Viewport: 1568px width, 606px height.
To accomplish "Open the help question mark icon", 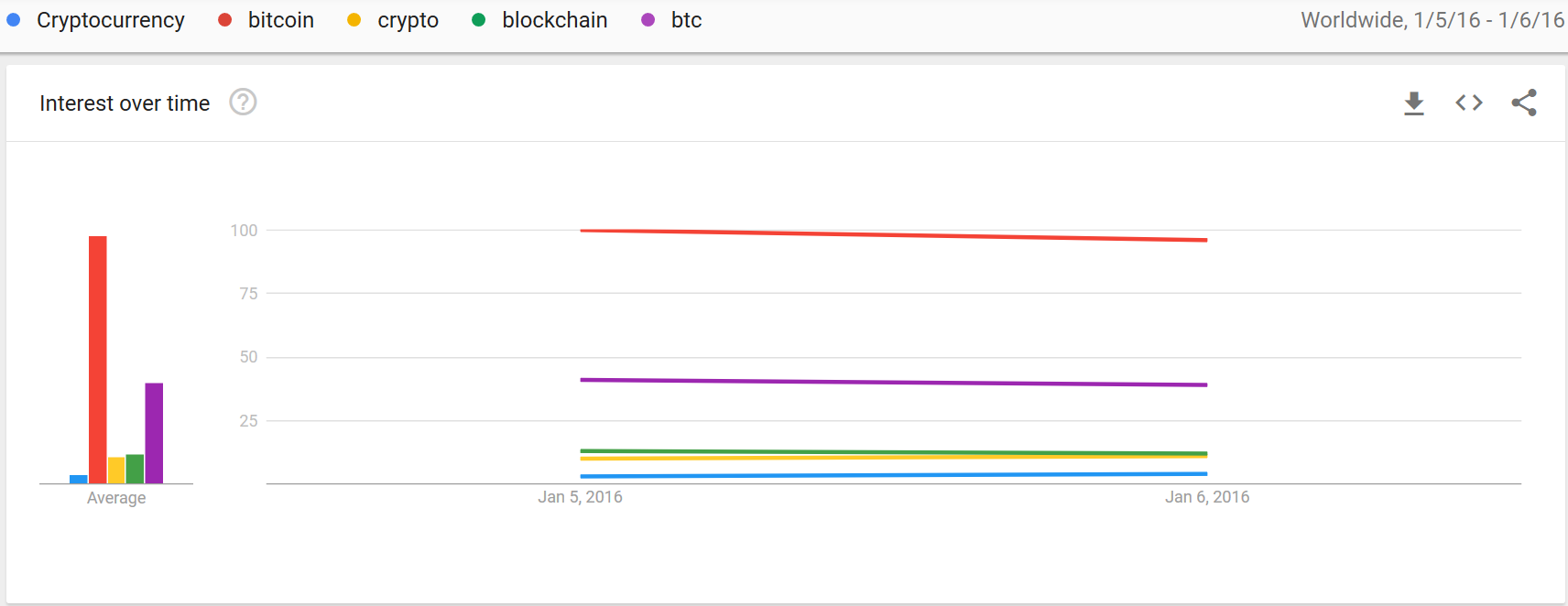I will pos(243,102).
